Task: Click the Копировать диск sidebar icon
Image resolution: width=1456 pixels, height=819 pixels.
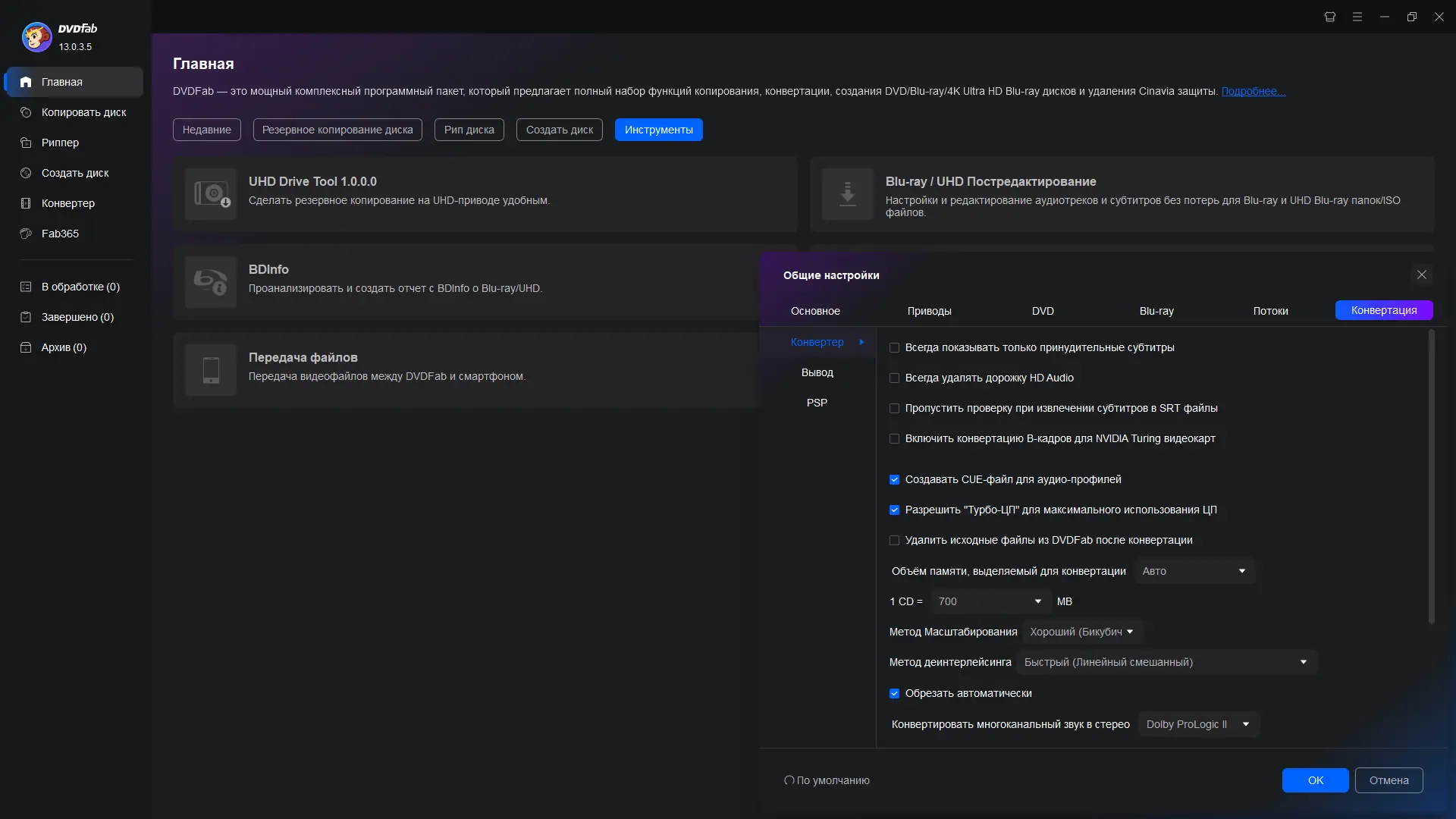Action: point(26,112)
